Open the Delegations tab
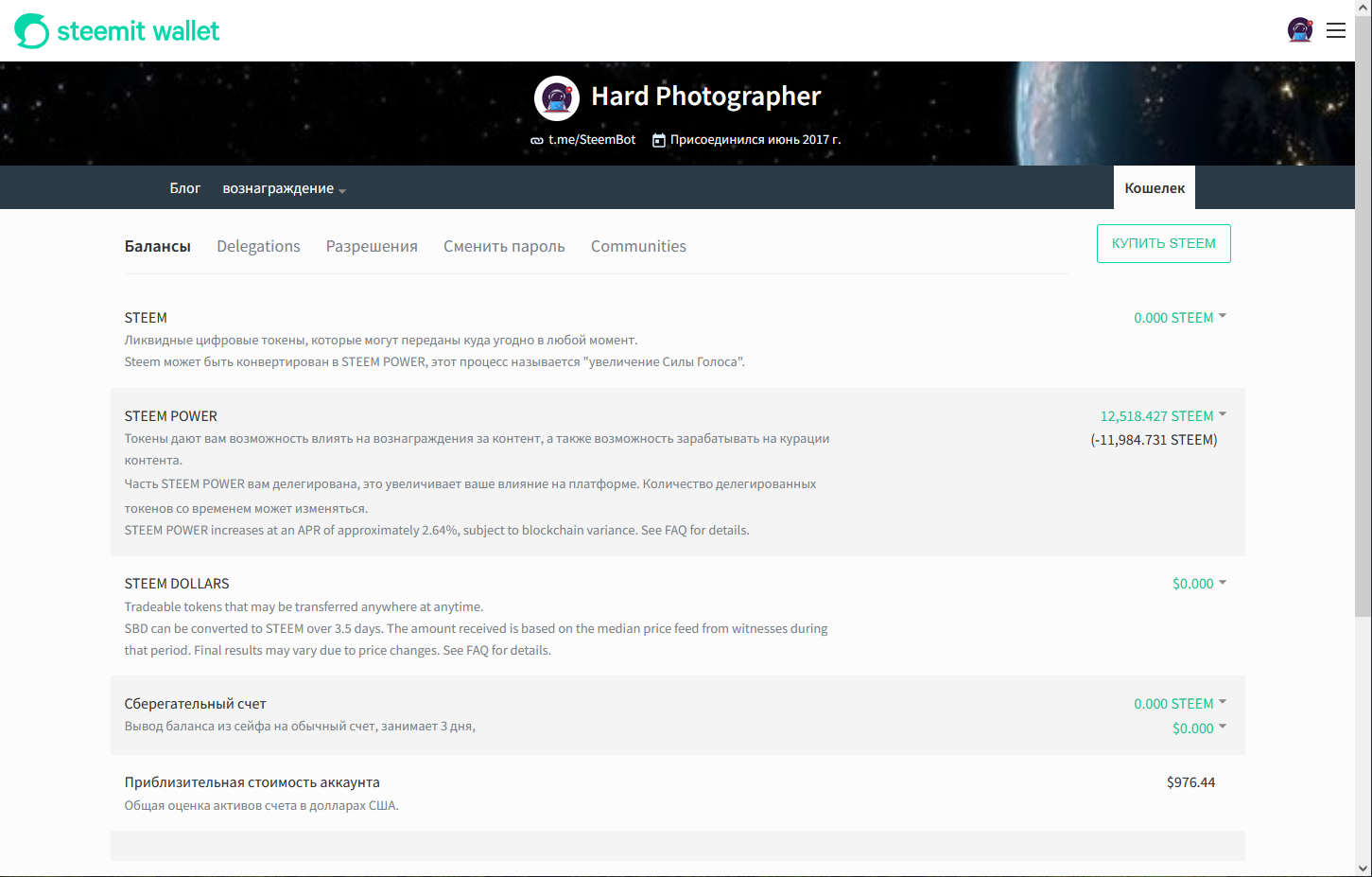This screenshot has width=1372, height=877. (x=258, y=246)
